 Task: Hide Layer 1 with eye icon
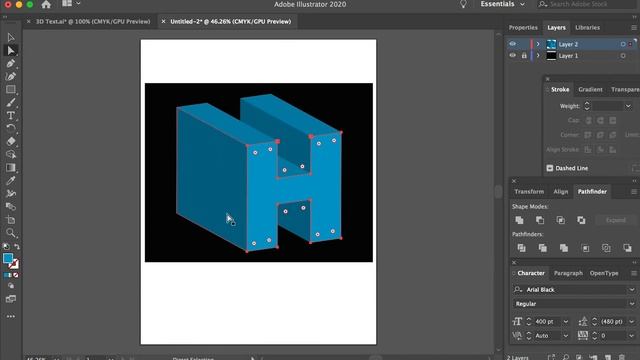coord(512,56)
